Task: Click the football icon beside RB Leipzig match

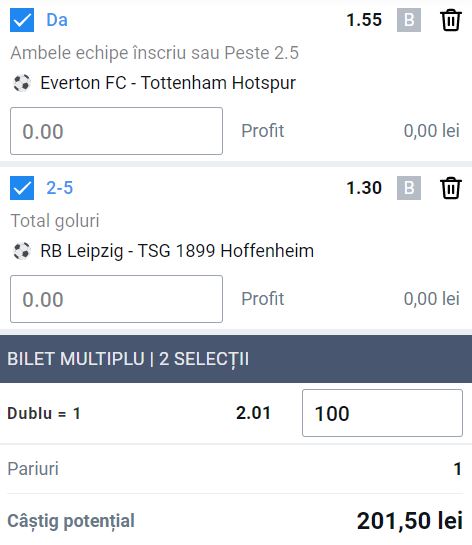Action: 22,251
